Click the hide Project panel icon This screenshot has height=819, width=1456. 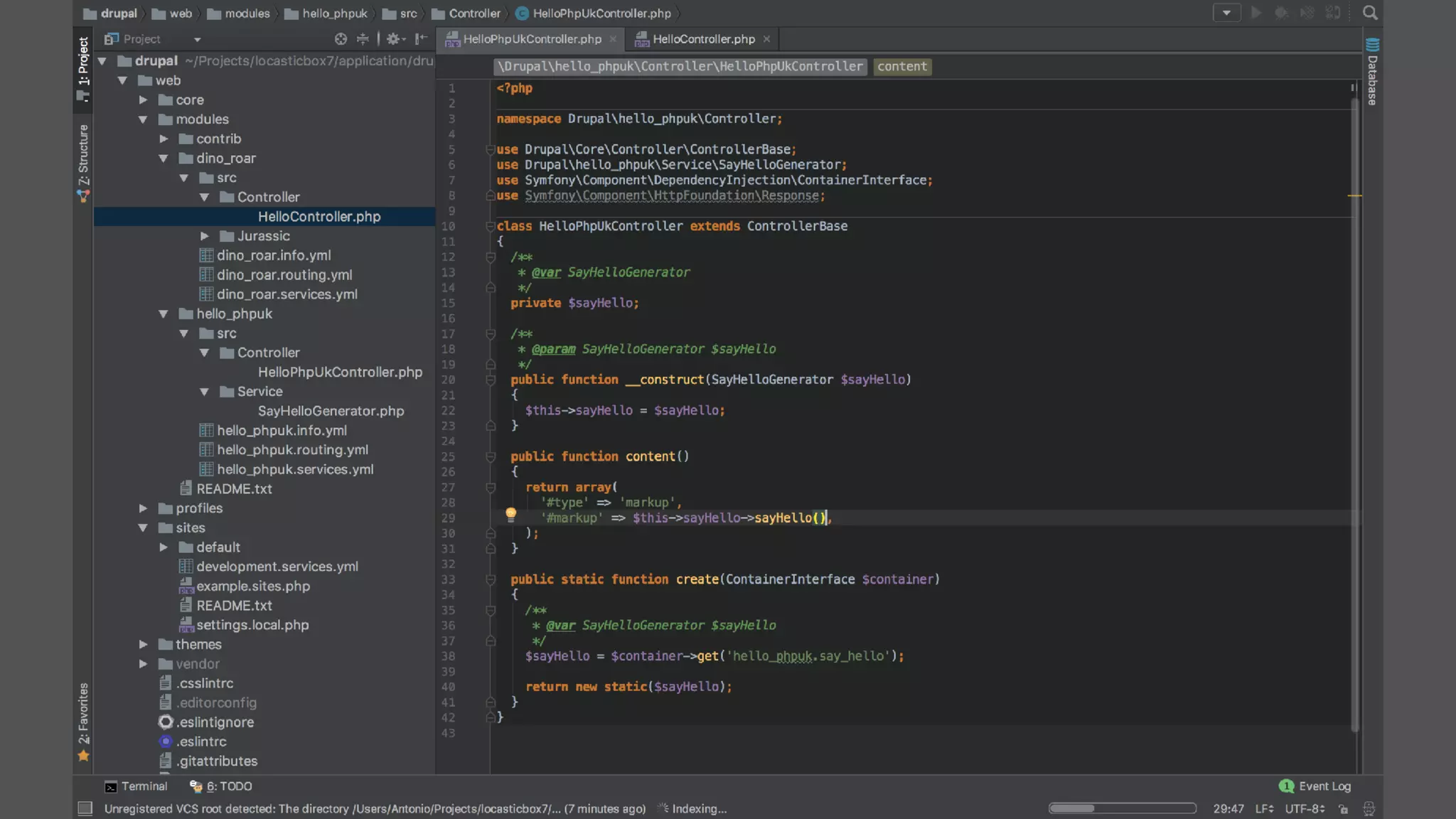421,39
